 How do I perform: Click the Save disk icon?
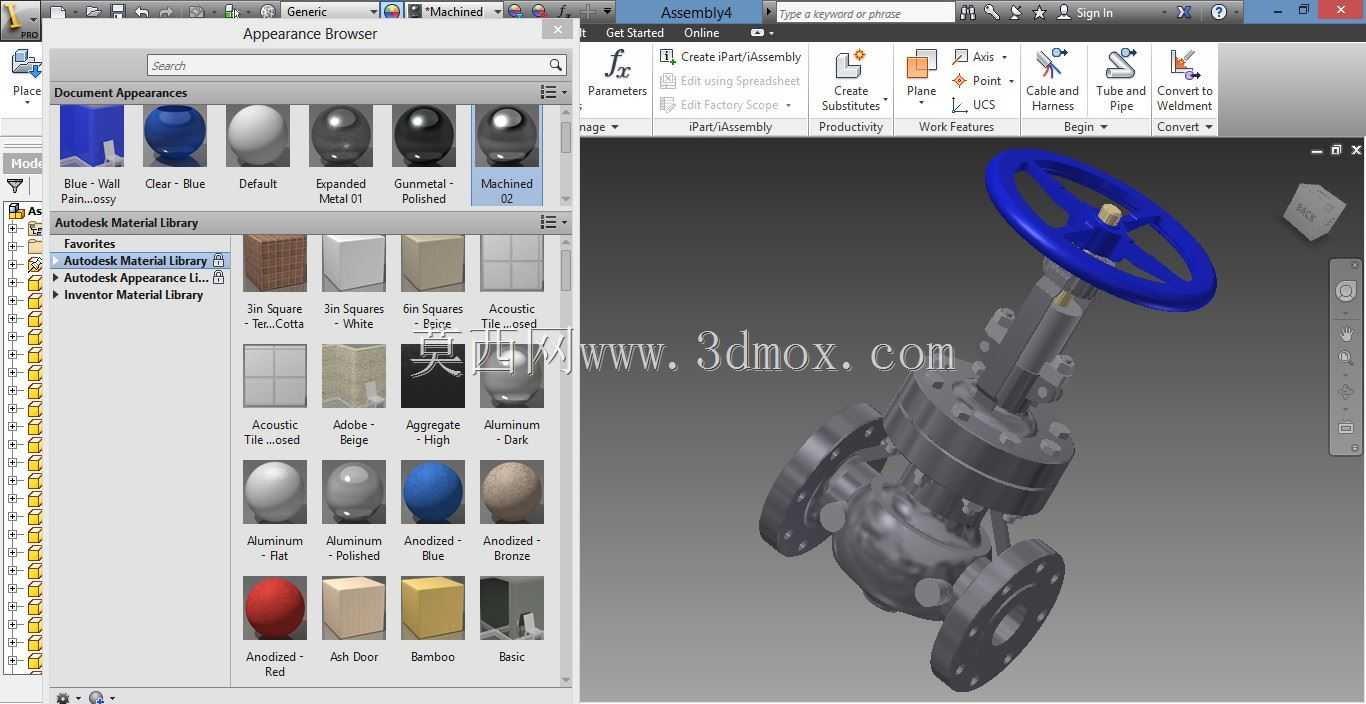click(x=117, y=12)
